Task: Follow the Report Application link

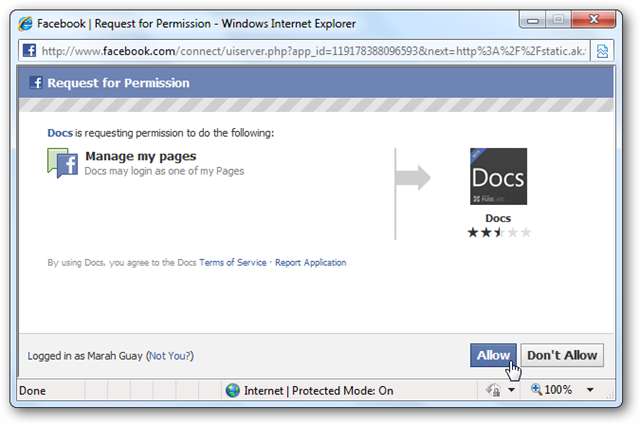Action: point(311,263)
